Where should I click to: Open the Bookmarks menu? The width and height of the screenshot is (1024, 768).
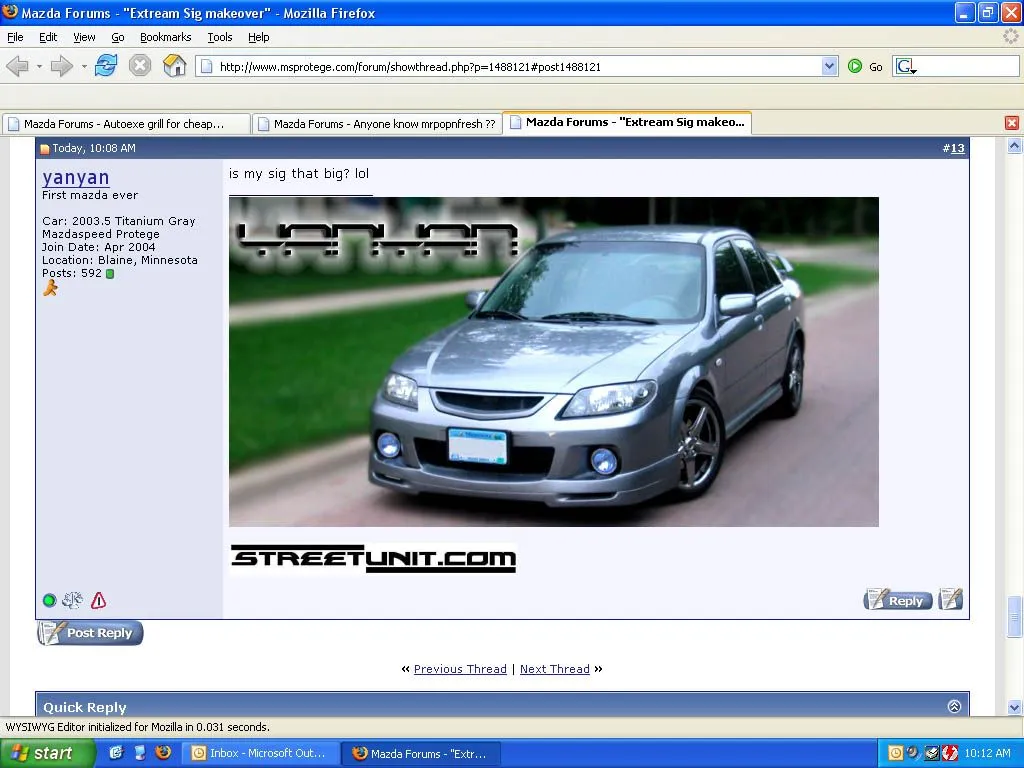[164, 37]
